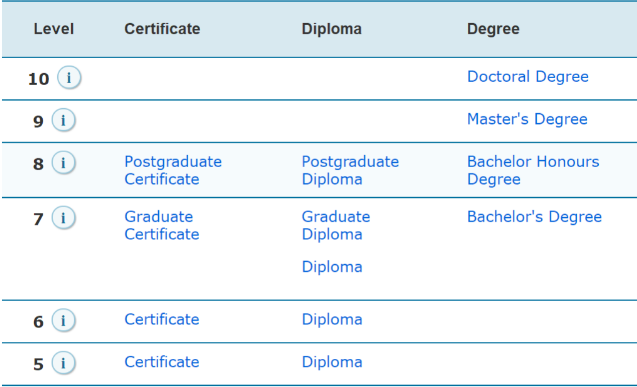
Task: Open the Postgraduate Diploma link
Action: coord(350,171)
